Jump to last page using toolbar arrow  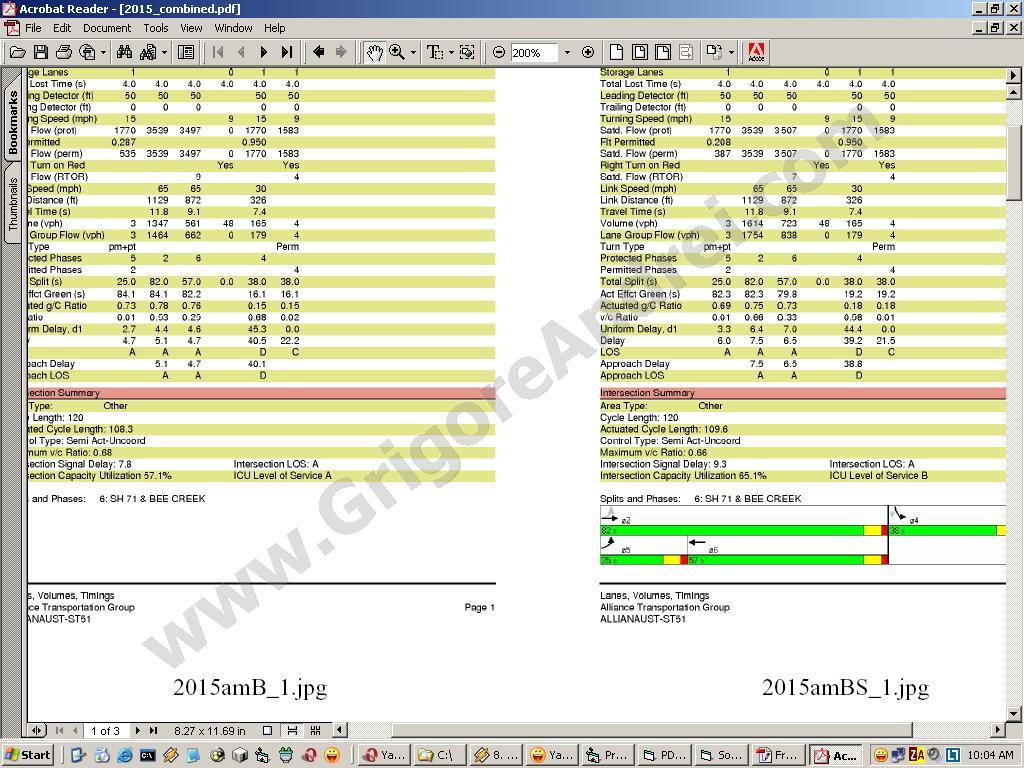coord(287,52)
